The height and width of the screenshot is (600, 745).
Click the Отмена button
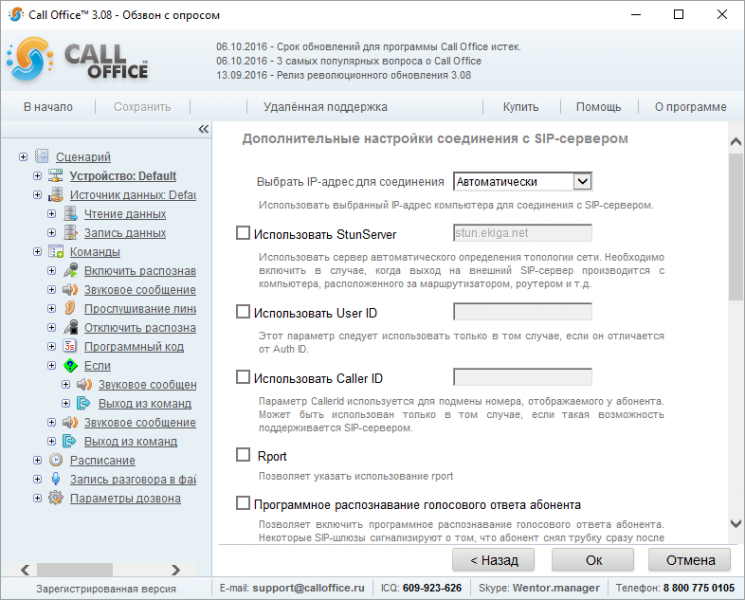pos(690,560)
